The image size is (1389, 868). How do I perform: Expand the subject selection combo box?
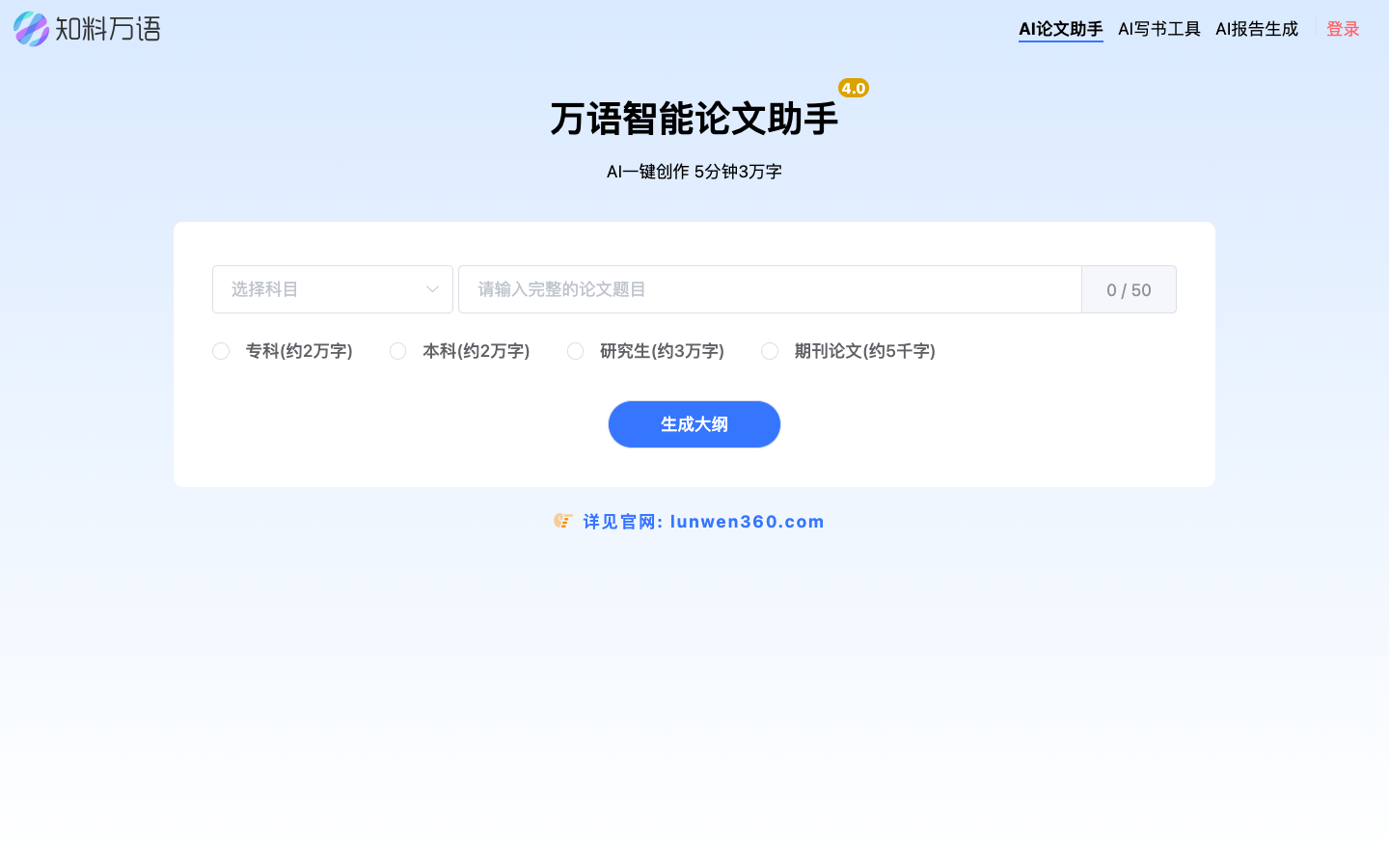click(x=332, y=289)
